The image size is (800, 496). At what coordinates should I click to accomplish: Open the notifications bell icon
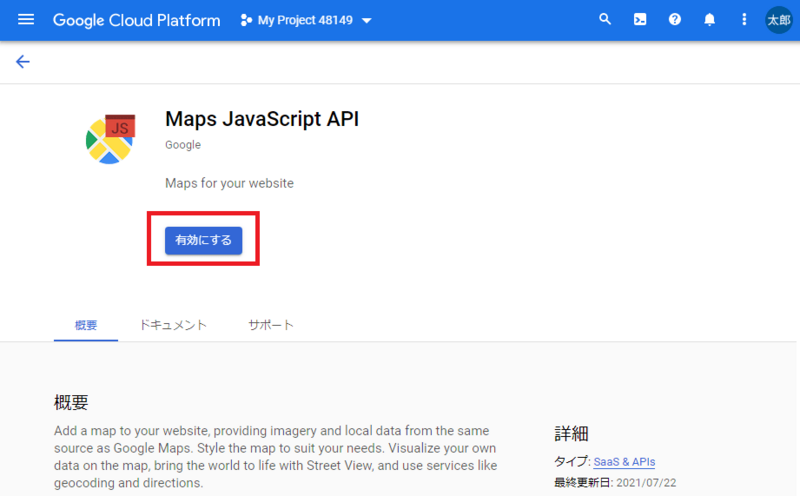click(x=709, y=20)
